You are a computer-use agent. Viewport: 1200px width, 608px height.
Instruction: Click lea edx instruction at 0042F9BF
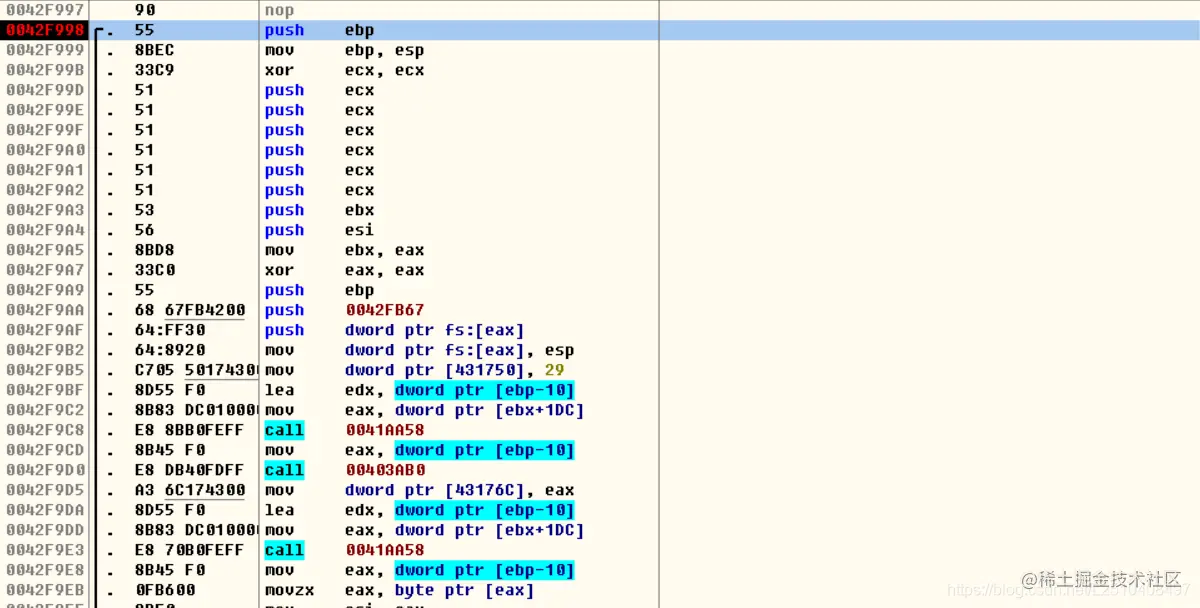tap(420, 390)
